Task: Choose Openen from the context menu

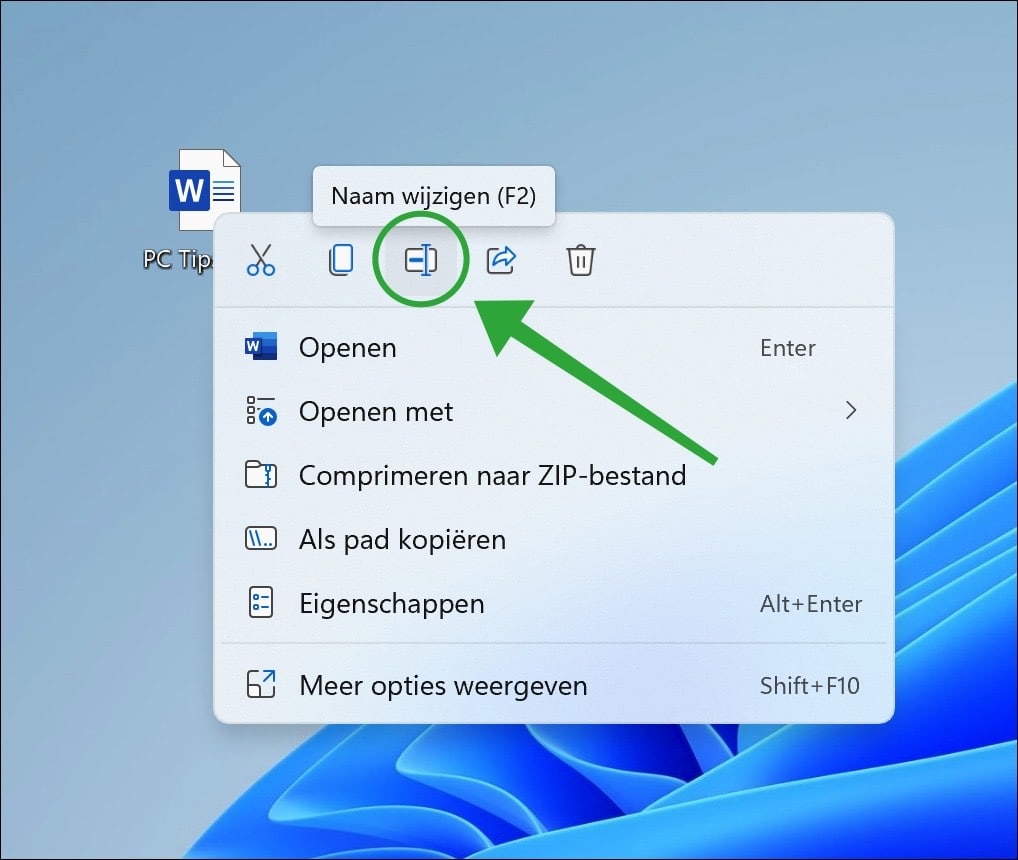Action: (x=347, y=347)
